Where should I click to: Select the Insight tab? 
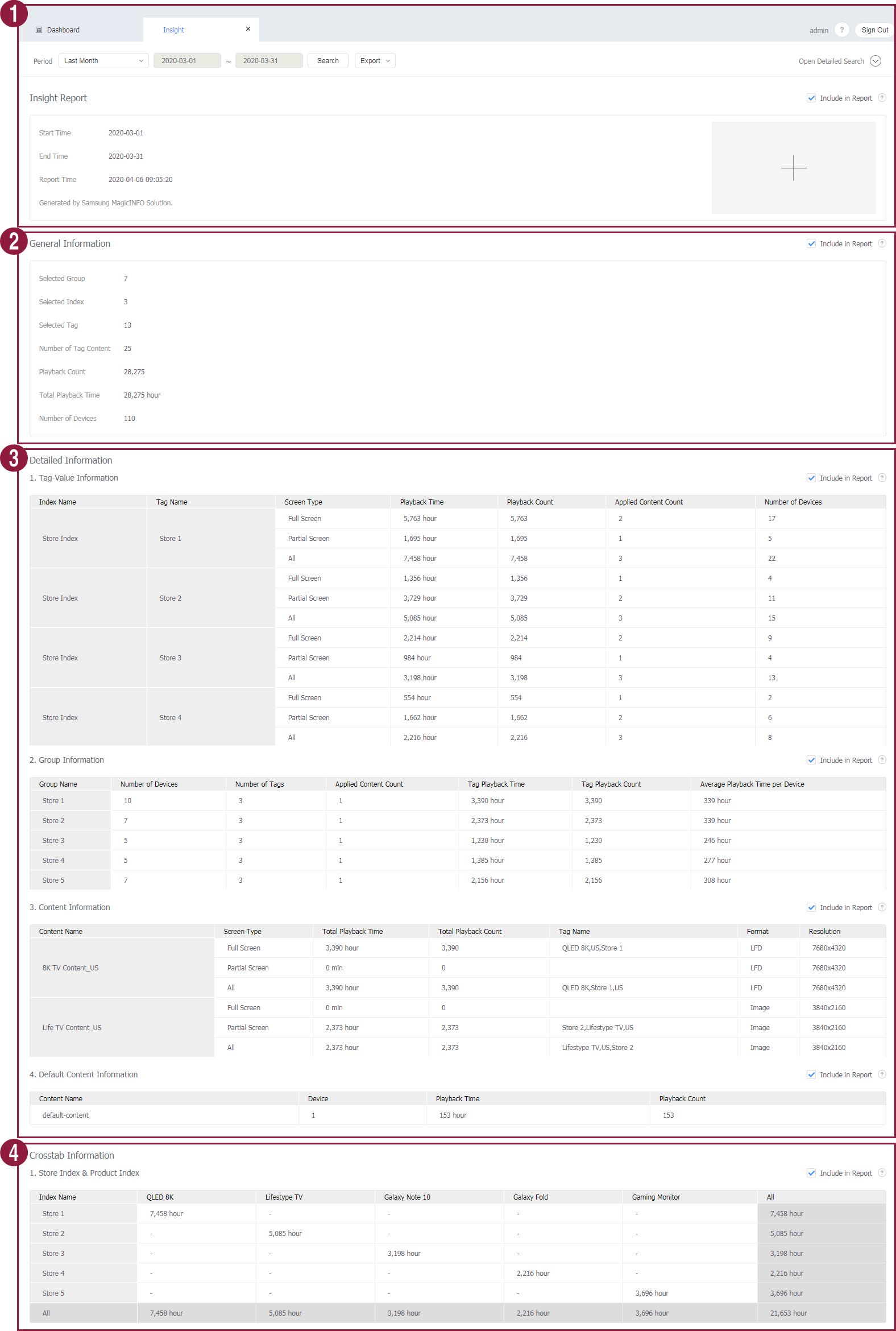coord(173,30)
